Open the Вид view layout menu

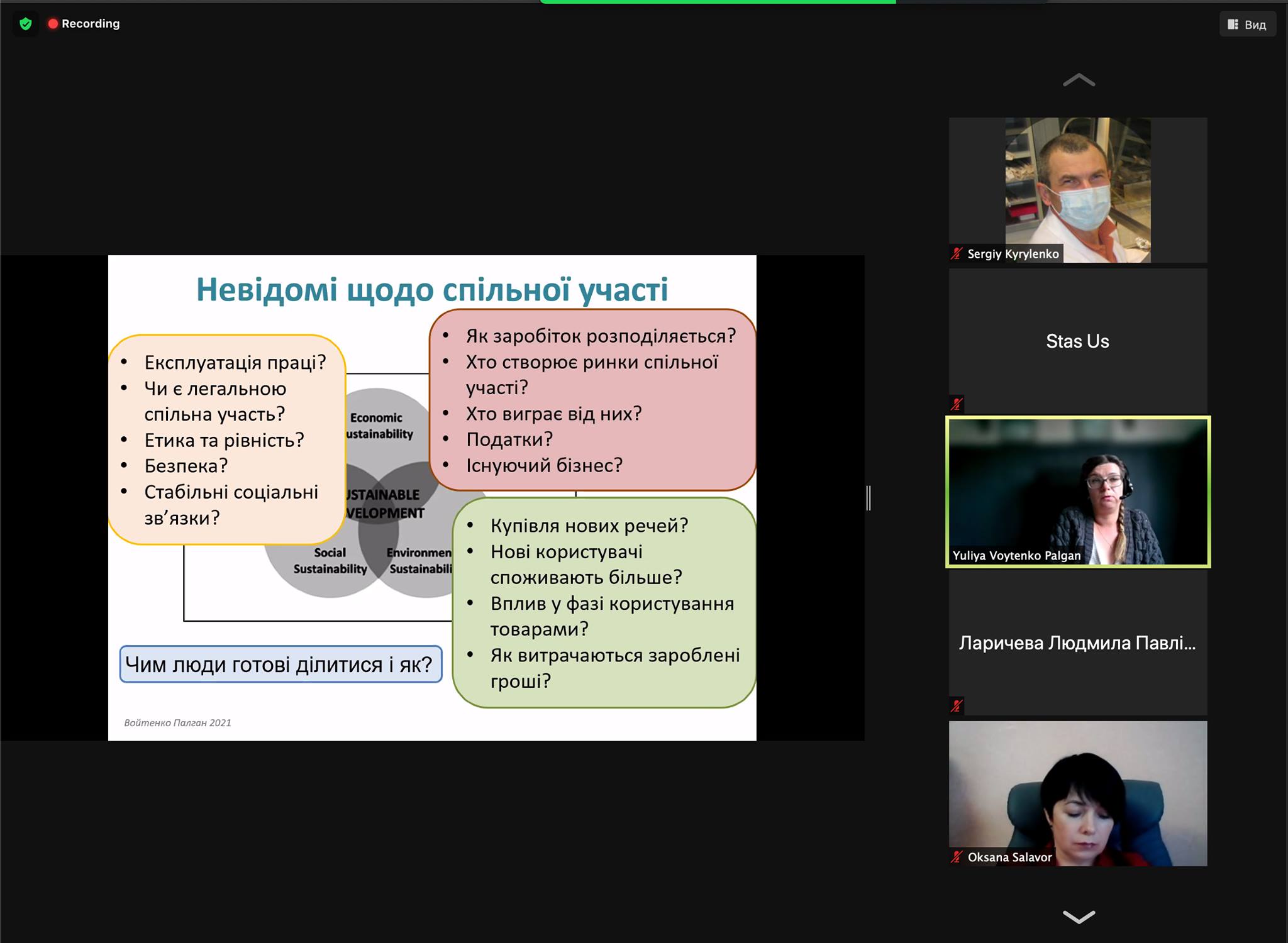[1247, 25]
